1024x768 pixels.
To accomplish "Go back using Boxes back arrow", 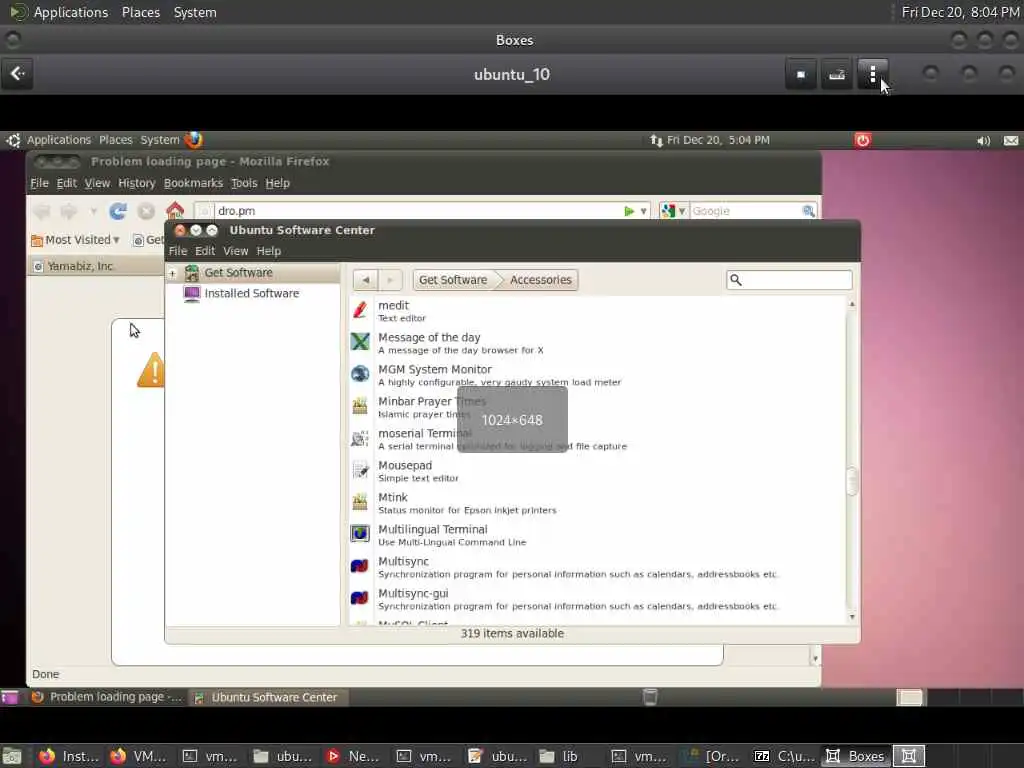I will pos(18,74).
